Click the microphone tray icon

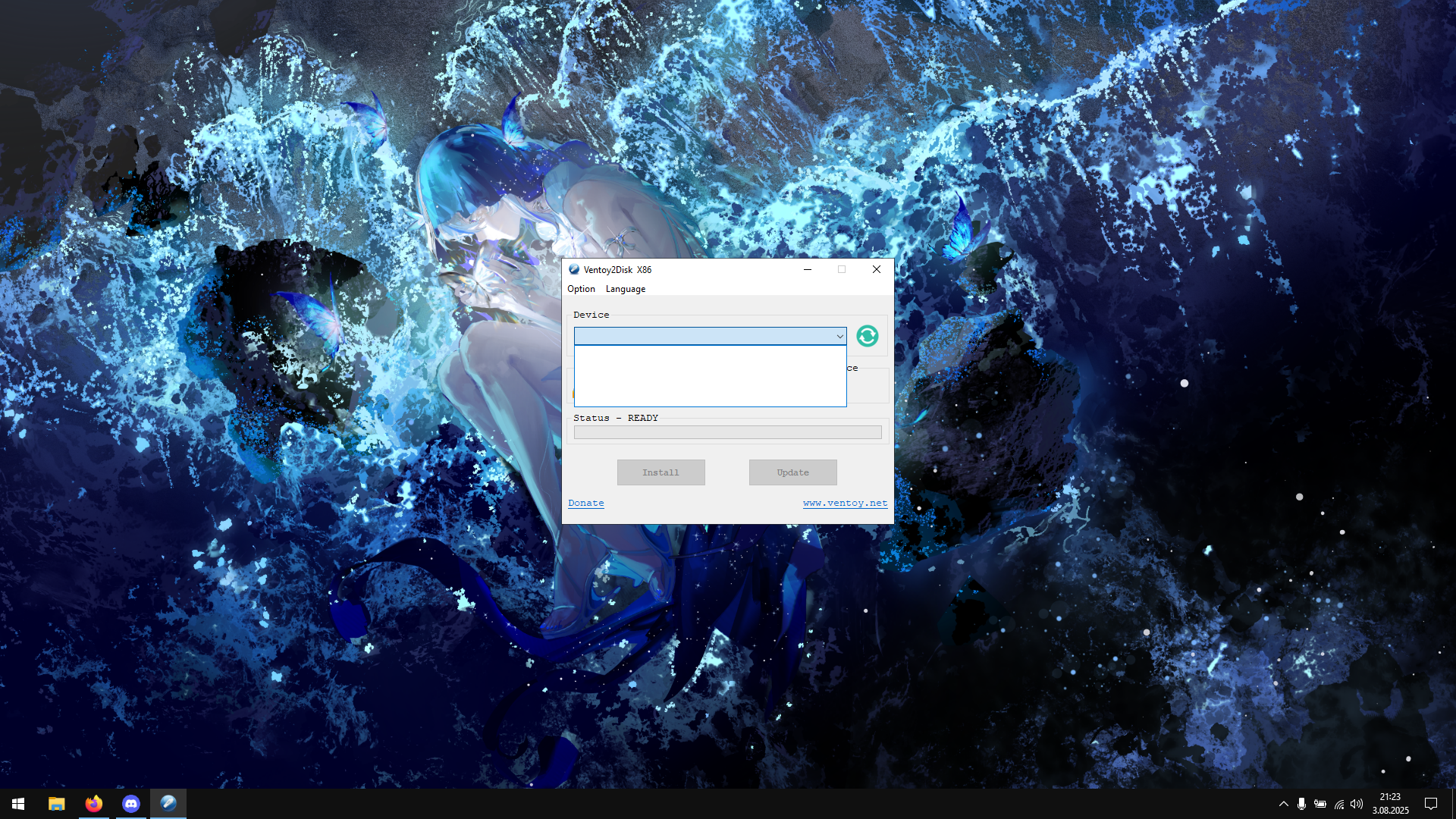point(1301,804)
